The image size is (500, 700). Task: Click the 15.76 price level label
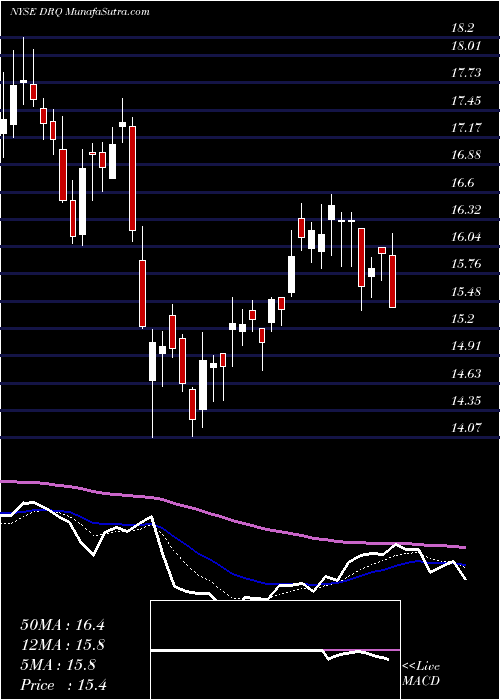pyautogui.click(x=467, y=264)
